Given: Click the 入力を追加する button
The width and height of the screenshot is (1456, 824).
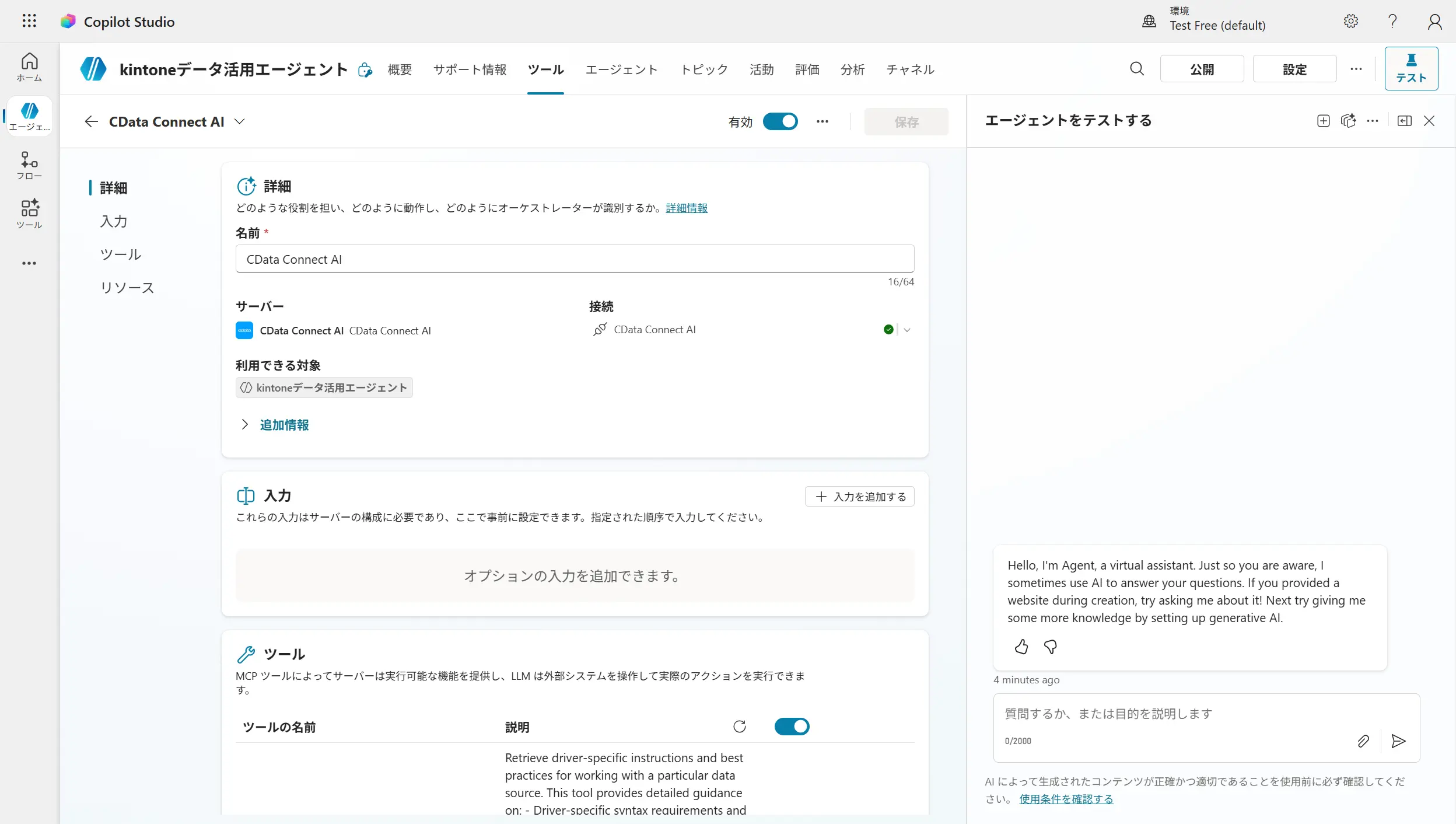Looking at the screenshot, I should click(x=859, y=497).
